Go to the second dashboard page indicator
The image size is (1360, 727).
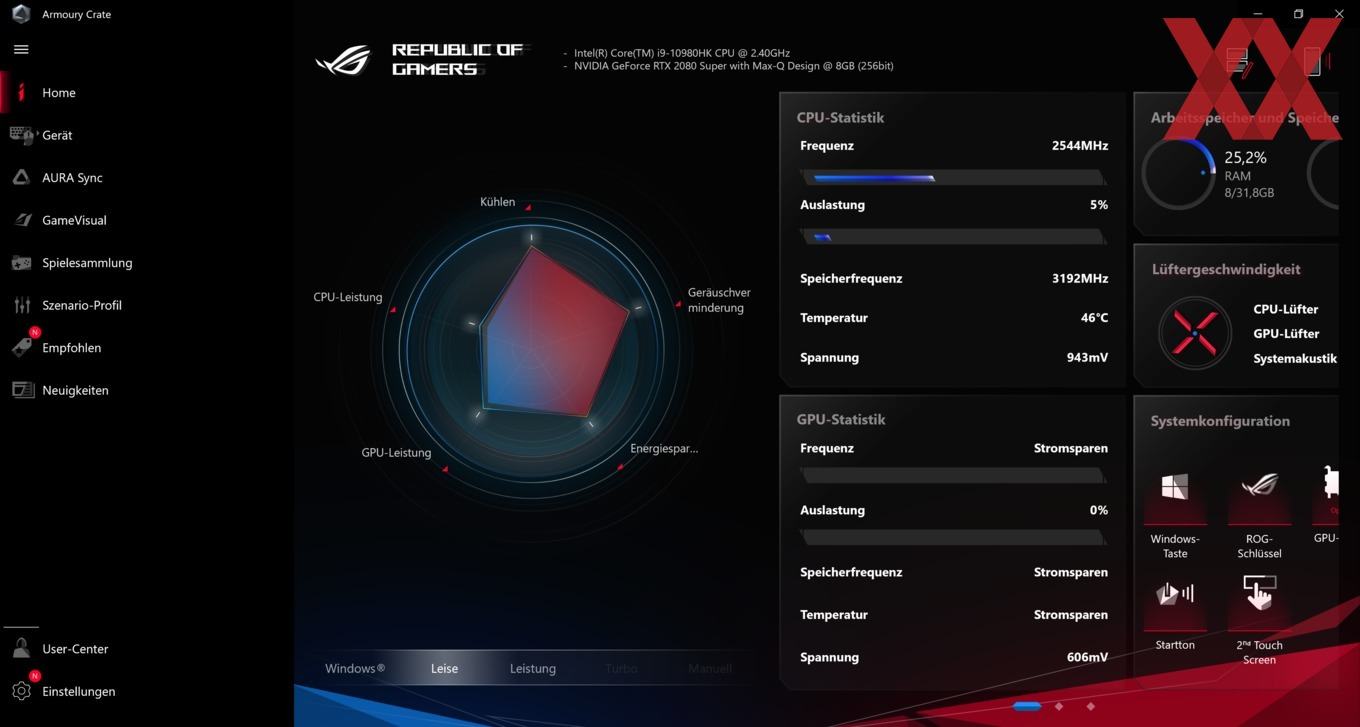[x=1060, y=706]
